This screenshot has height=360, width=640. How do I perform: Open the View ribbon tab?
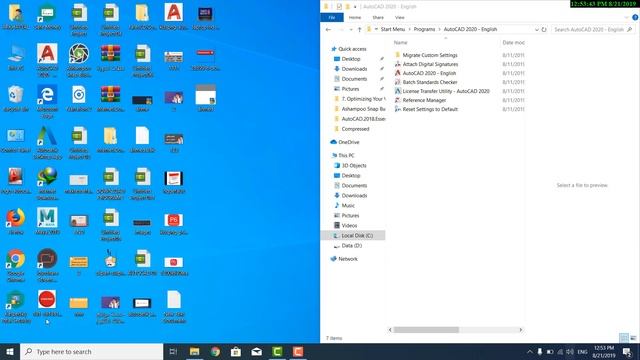click(x=400, y=18)
